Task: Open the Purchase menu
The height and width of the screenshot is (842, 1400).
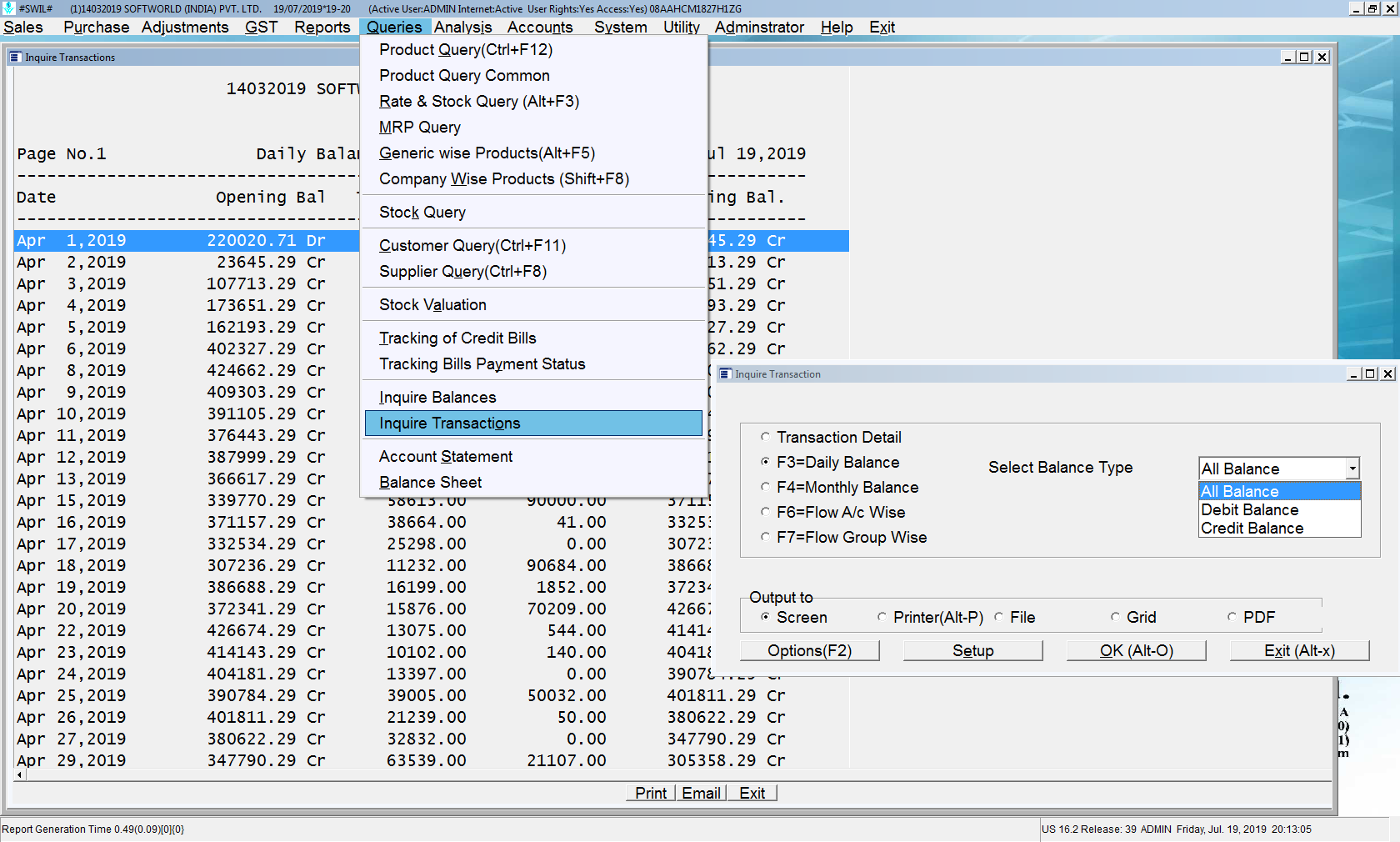Action: click(x=96, y=27)
